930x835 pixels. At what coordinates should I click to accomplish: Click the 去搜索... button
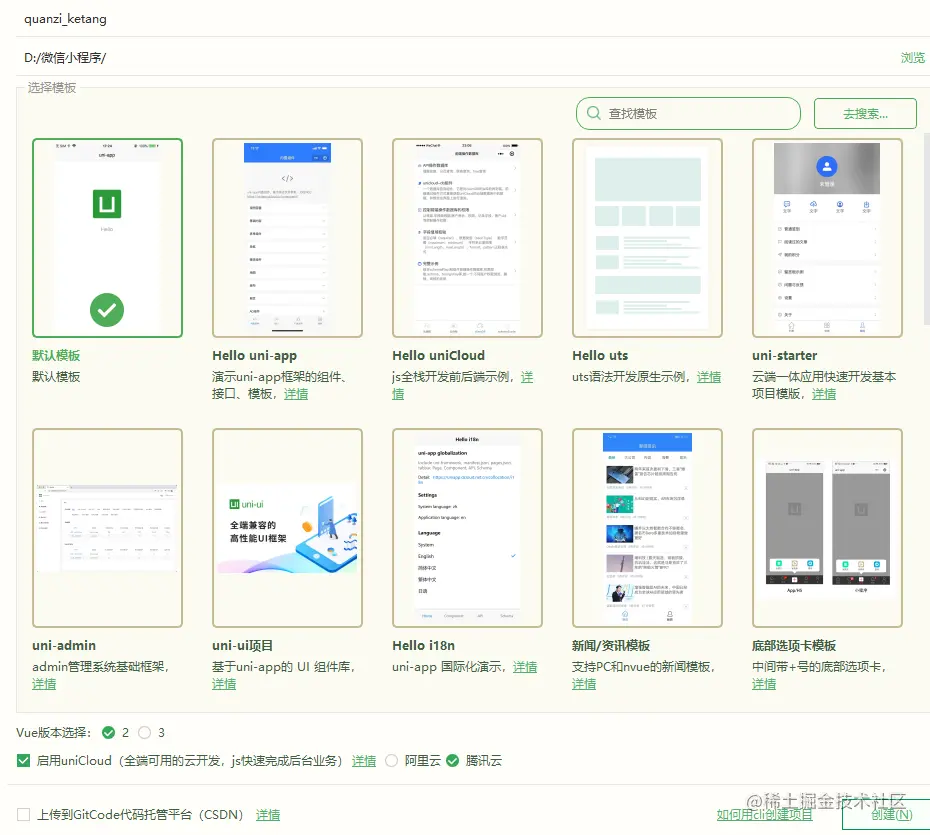click(865, 113)
